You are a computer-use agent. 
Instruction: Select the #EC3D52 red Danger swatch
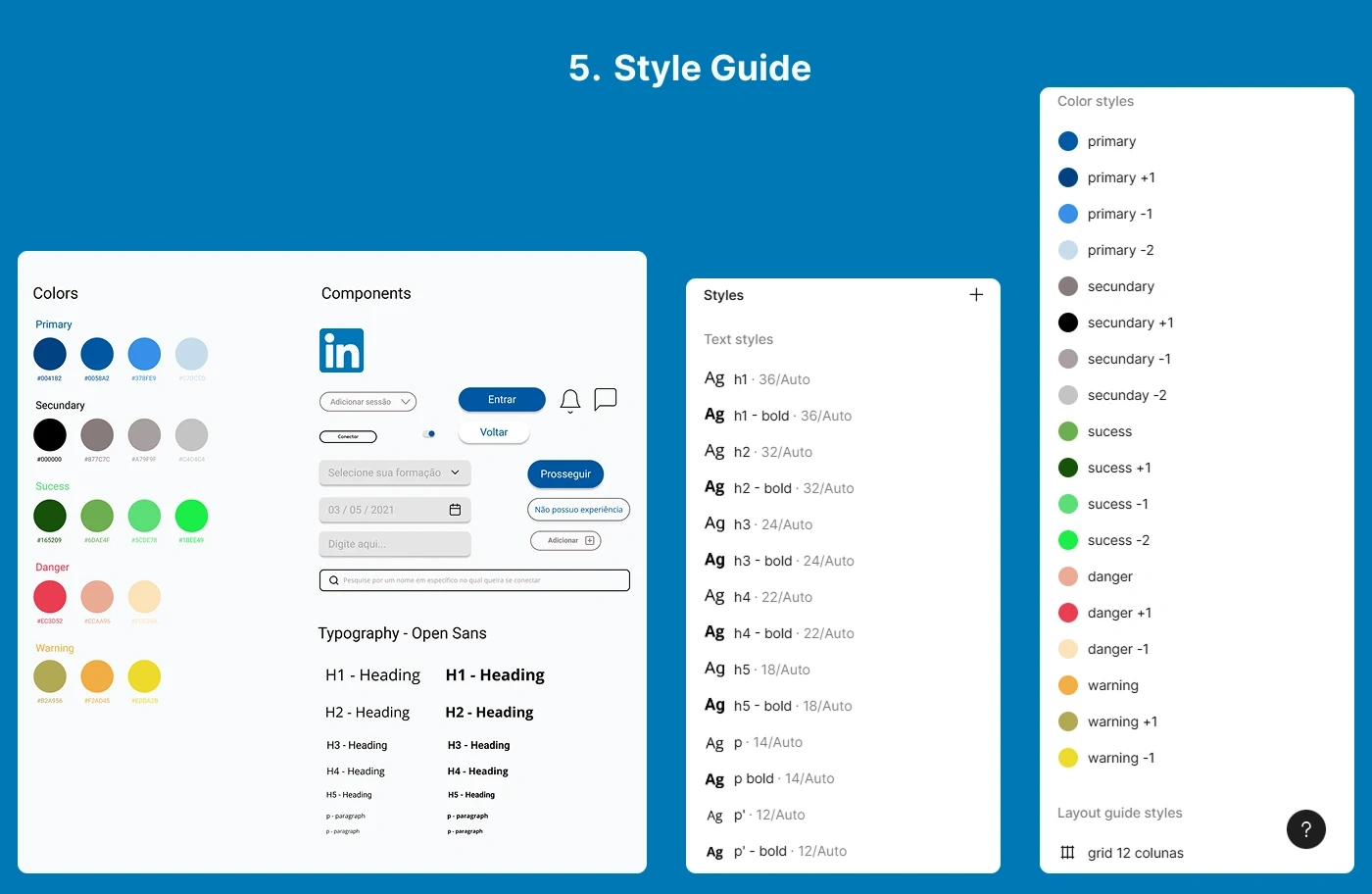(x=50, y=597)
